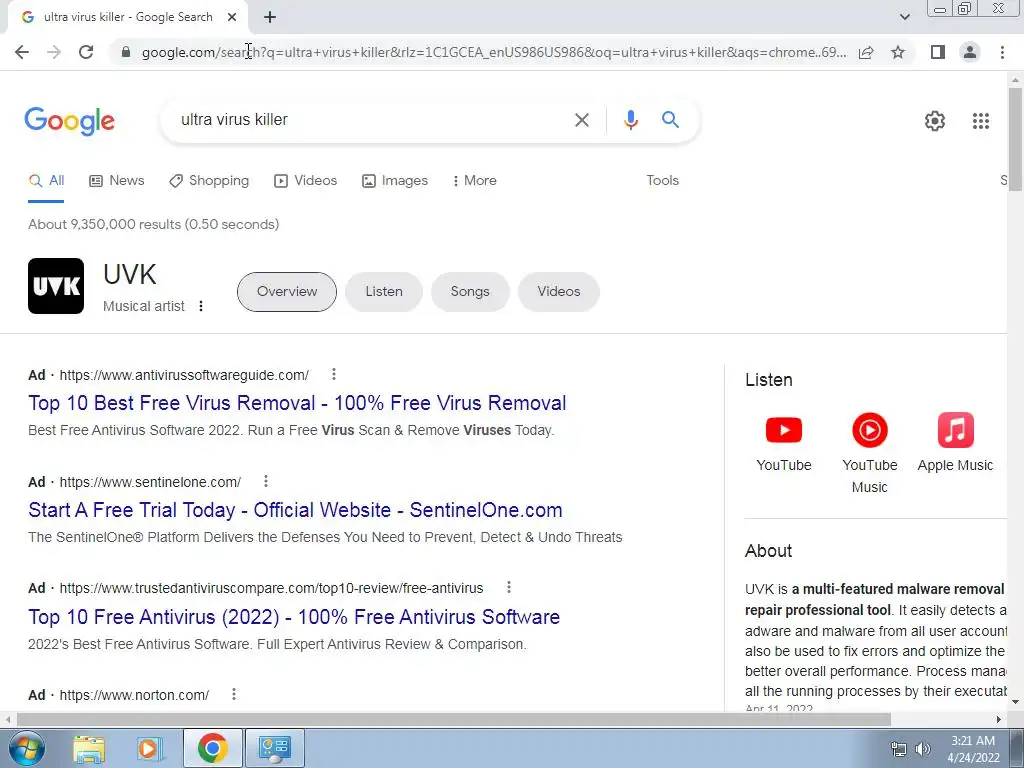Screen dimensions: 1024x768
Task: Launch the media player taskbar icon
Action: (x=149, y=748)
